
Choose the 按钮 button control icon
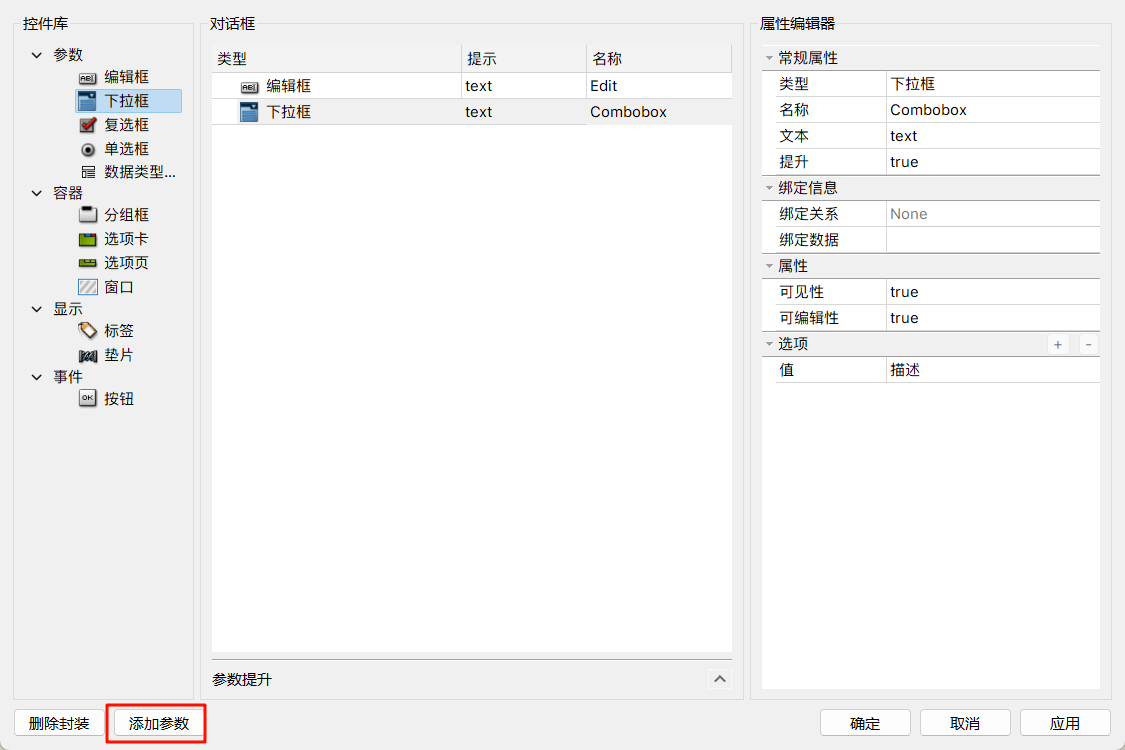point(88,399)
